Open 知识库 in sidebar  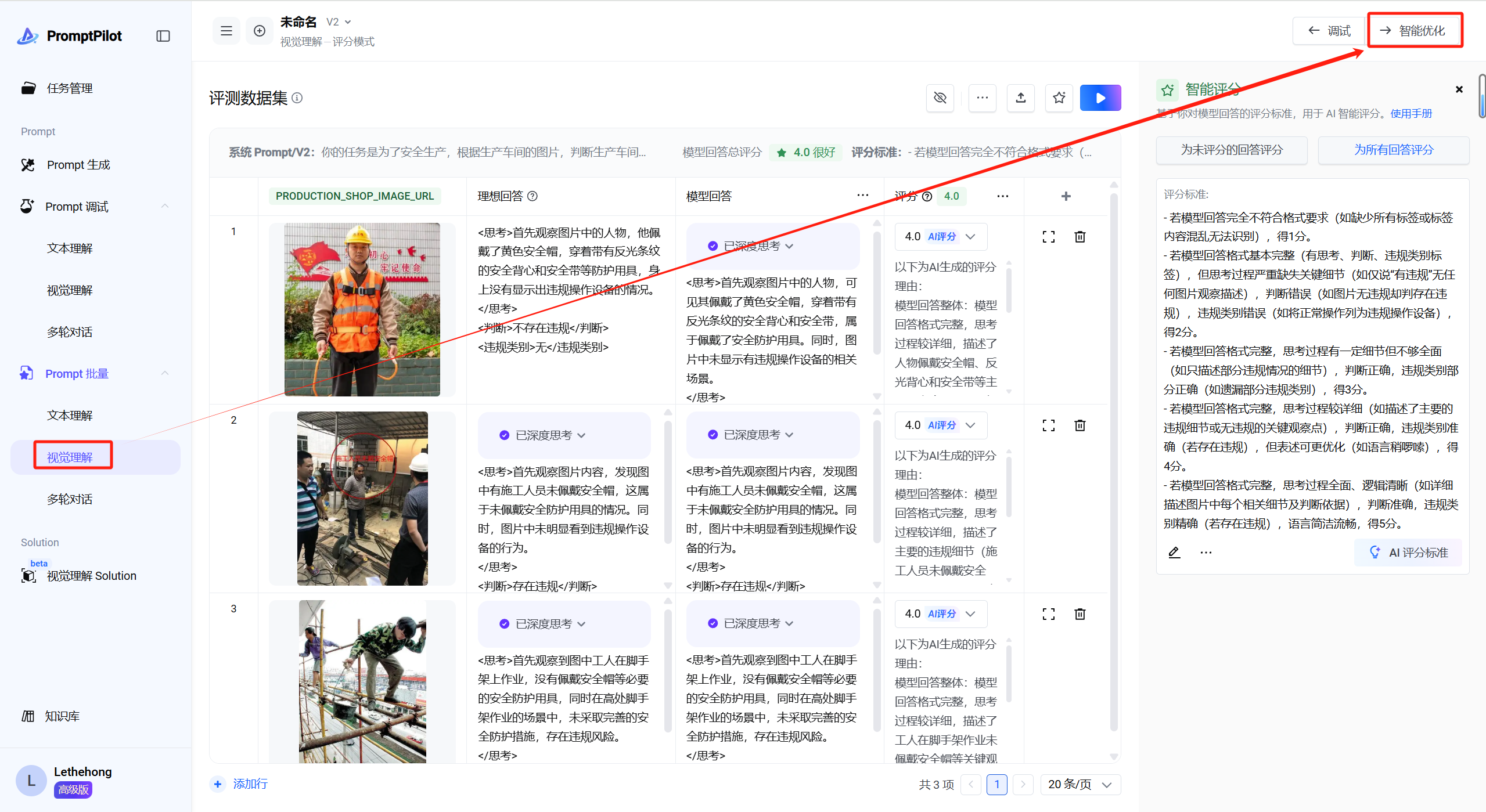click(62, 716)
